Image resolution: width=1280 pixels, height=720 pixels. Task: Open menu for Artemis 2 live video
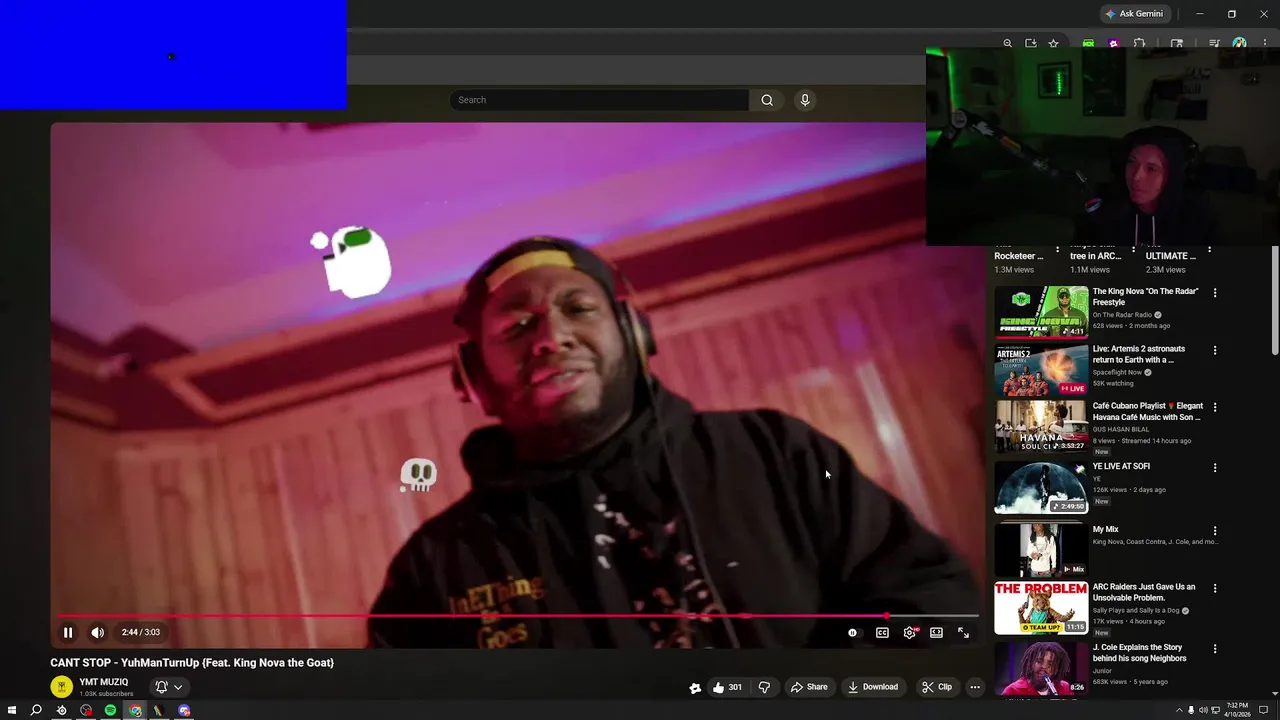pyautogui.click(x=1215, y=350)
